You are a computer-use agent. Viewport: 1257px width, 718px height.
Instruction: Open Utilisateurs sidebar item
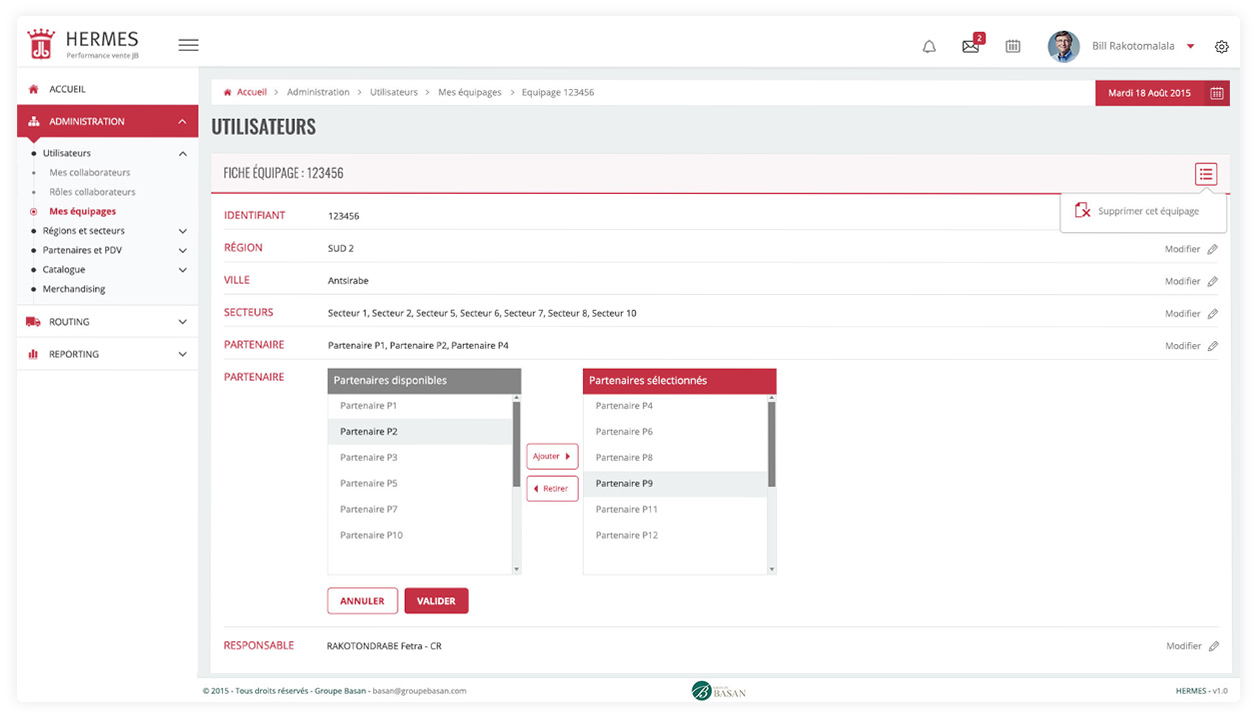[x=67, y=153]
